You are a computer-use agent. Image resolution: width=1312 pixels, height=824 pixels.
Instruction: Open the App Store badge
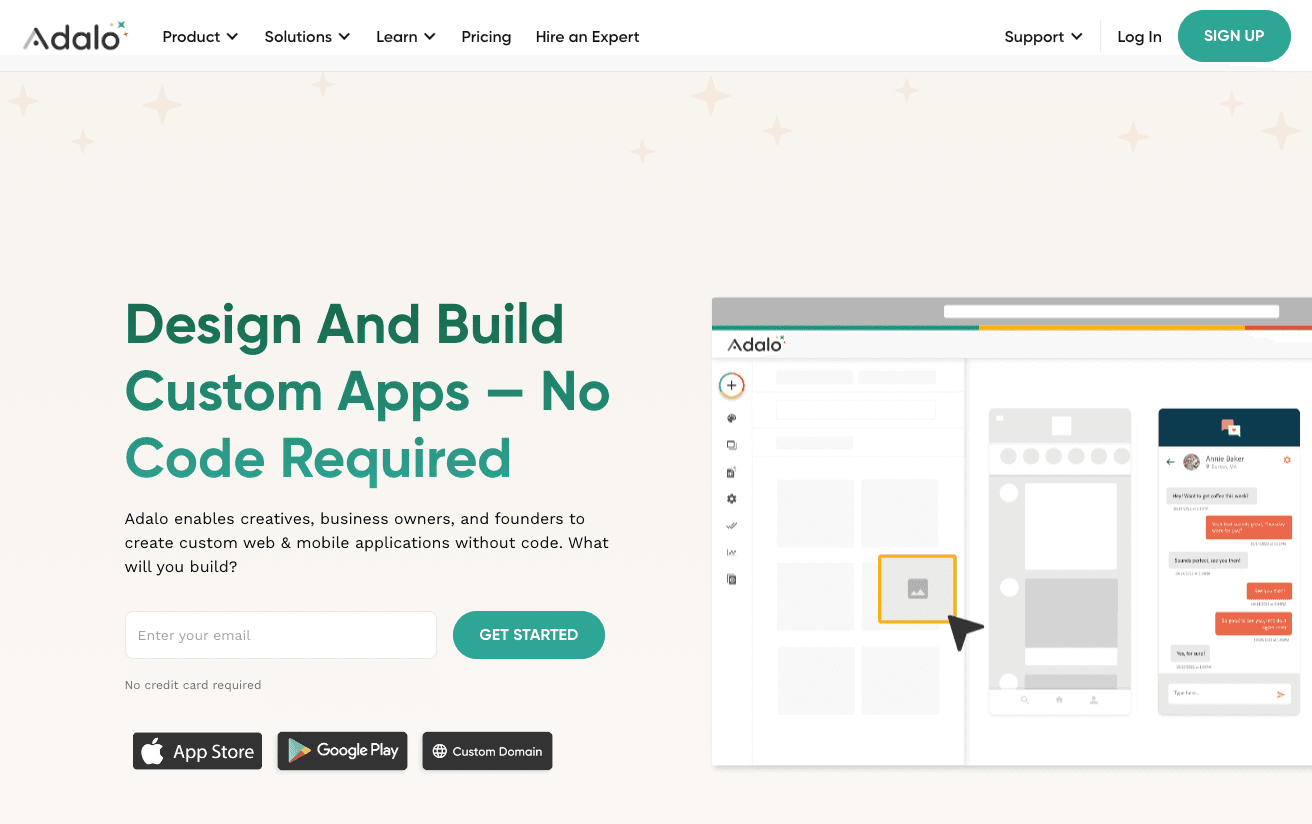point(197,751)
